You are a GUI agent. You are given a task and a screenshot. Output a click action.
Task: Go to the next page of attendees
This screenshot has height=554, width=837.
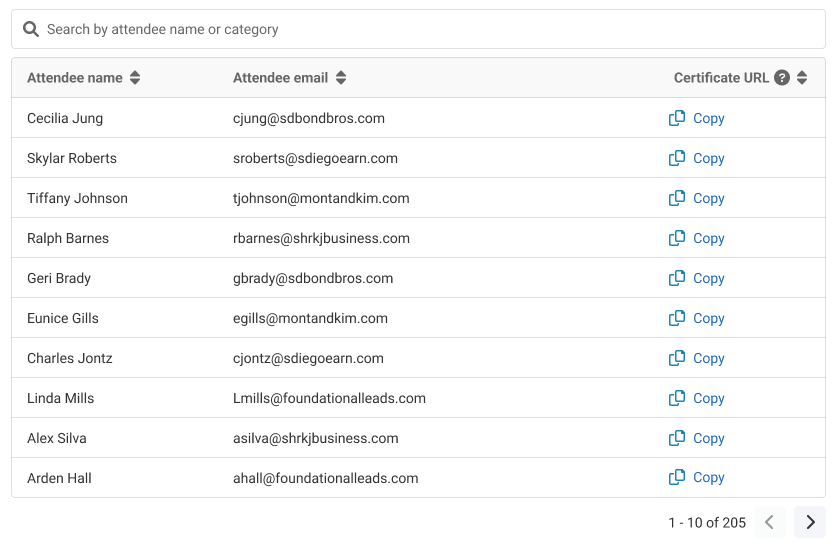tap(810, 522)
